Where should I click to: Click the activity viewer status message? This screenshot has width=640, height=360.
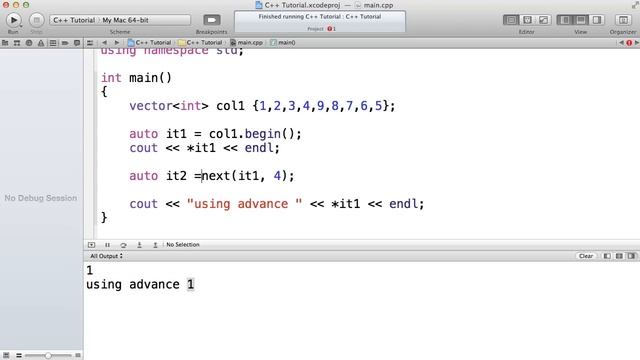[x=320, y=17]
